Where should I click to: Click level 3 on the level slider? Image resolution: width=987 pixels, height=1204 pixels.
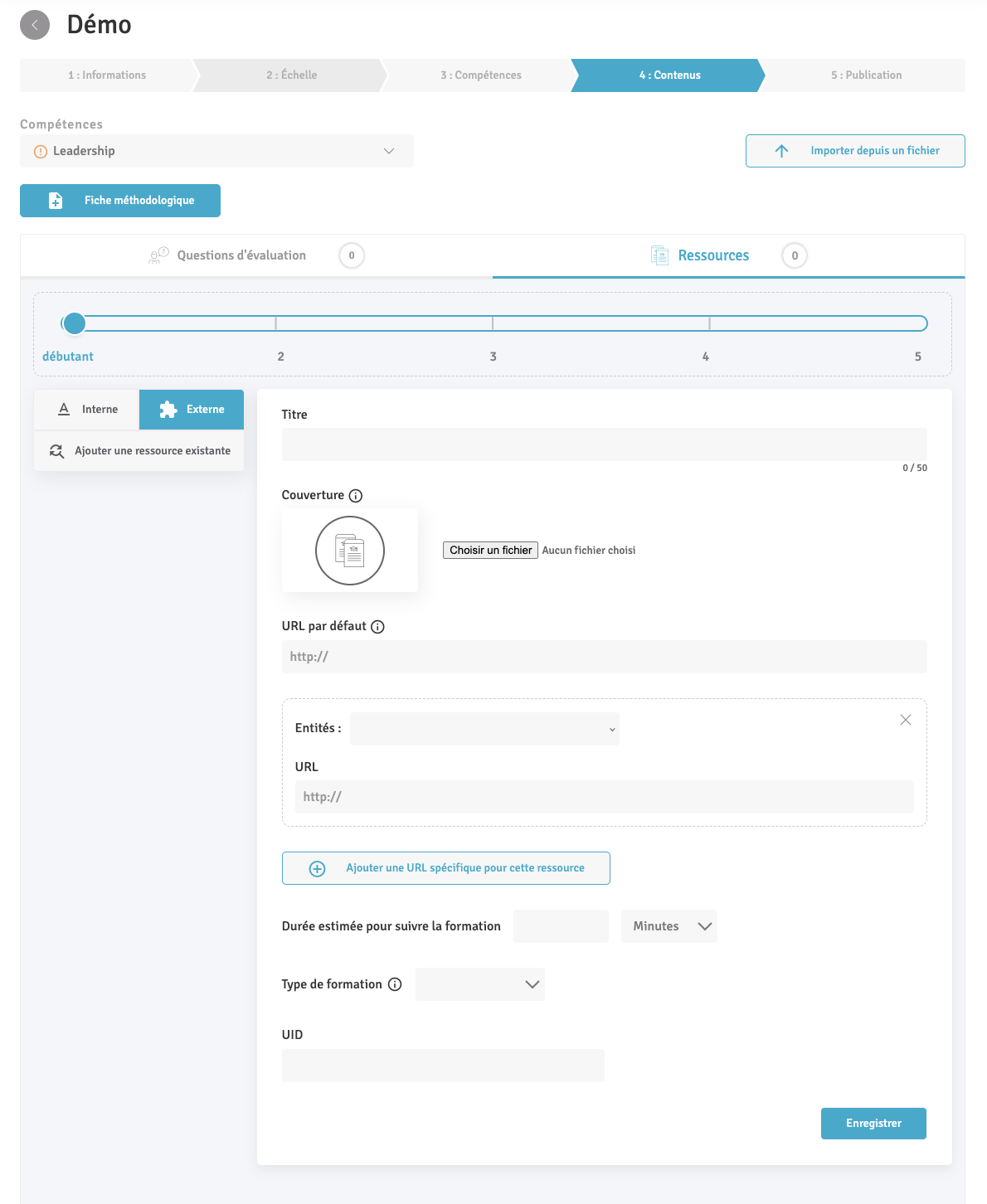493,323
